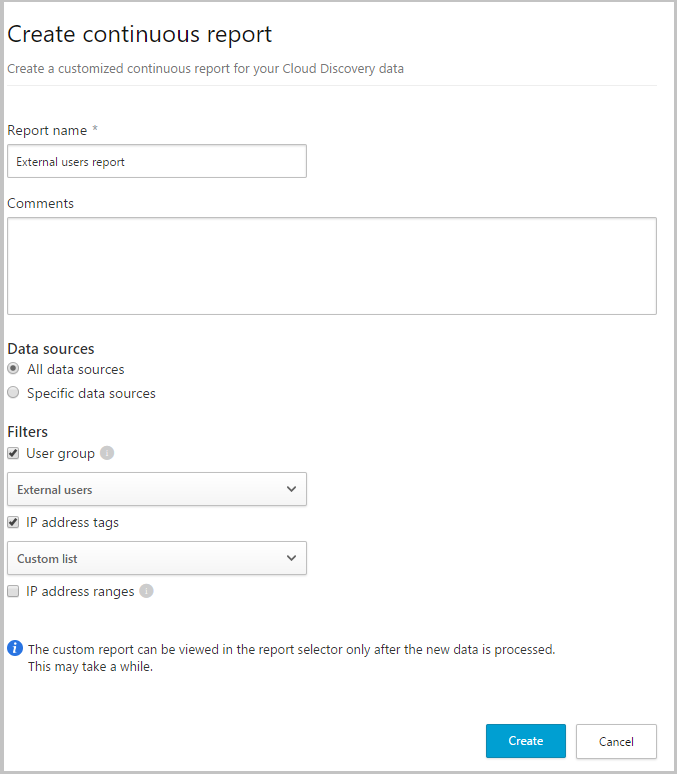Uncheck the User group checkbox
This screenshot has width=677, height=774.
(x=14, y=453)
